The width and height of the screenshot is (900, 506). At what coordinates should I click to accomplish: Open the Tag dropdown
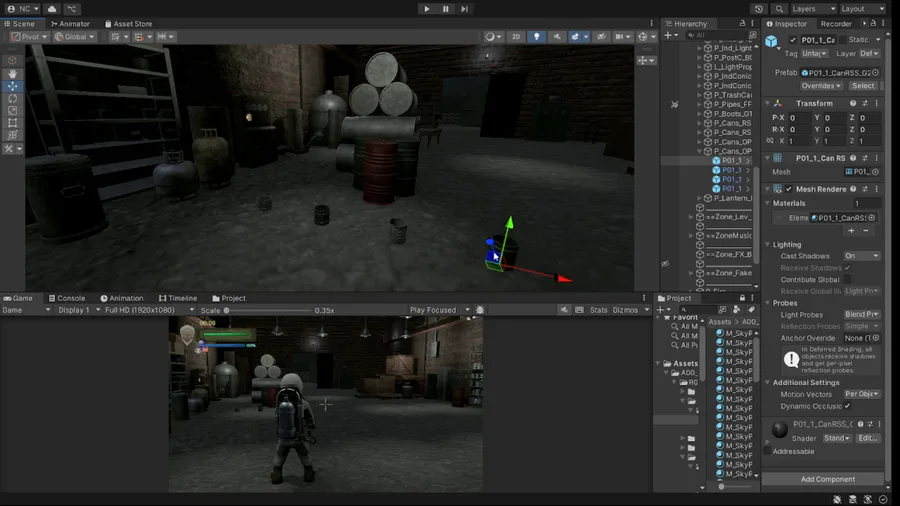(x=814, y=53)
